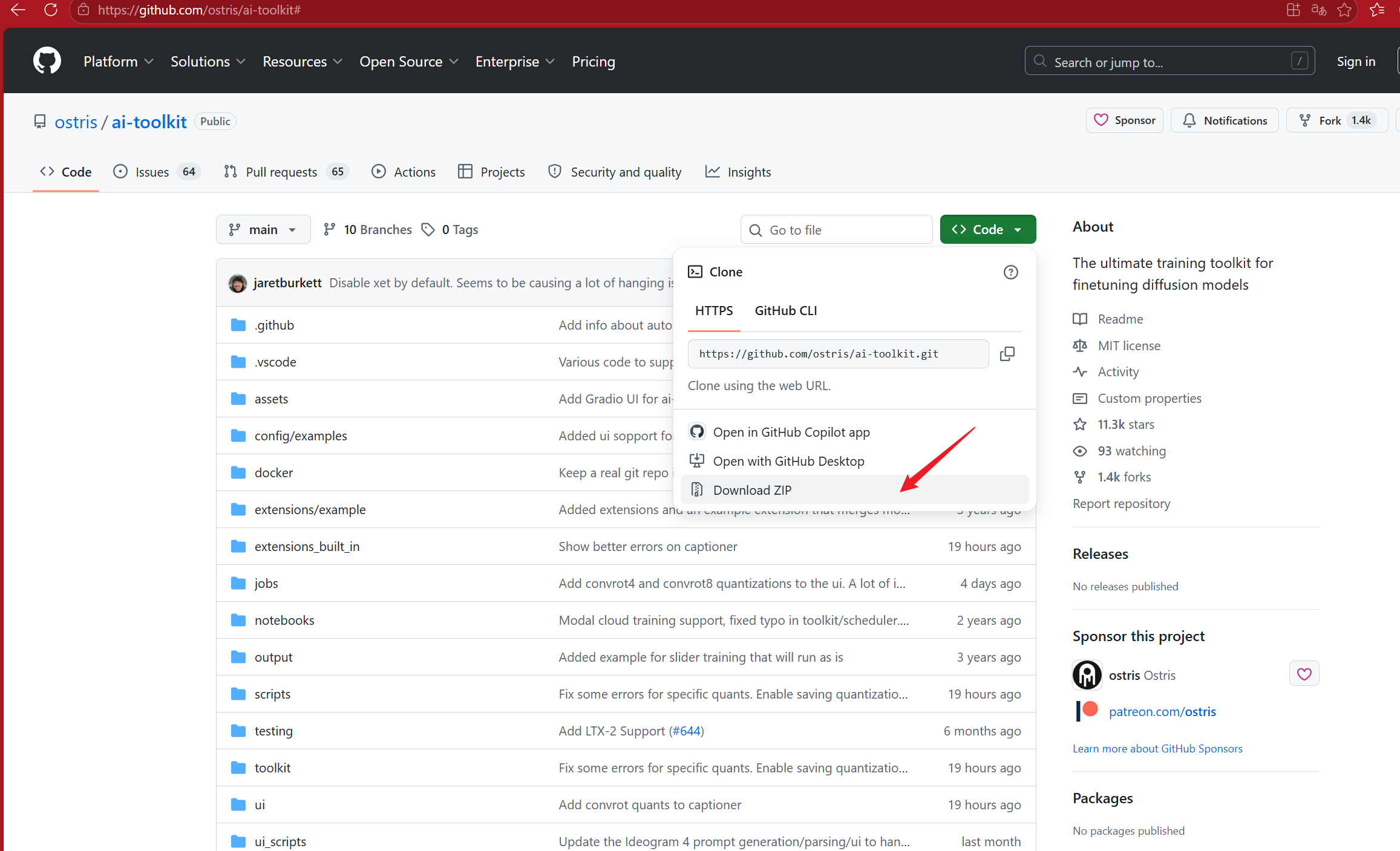The width and height of the screenshot is (1400, 851).
Task: Open the Insights tab
Action: [738, 172]
